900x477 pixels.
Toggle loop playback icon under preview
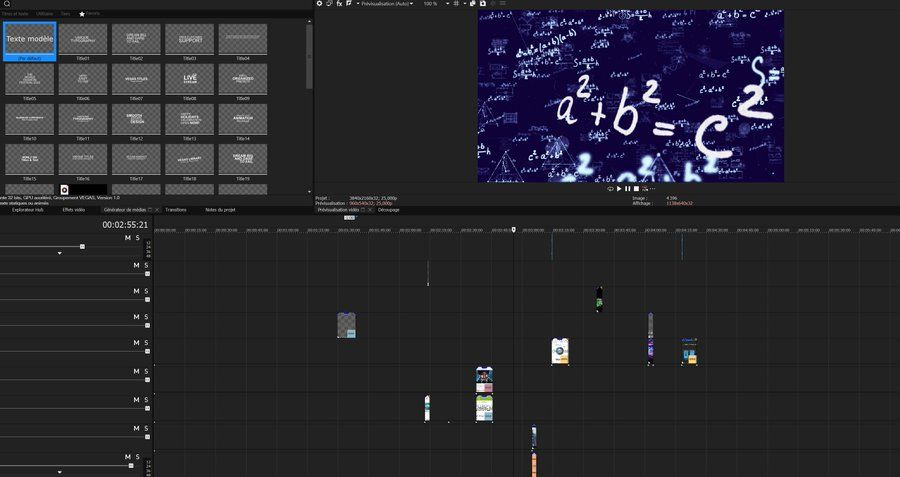[610, 188]
